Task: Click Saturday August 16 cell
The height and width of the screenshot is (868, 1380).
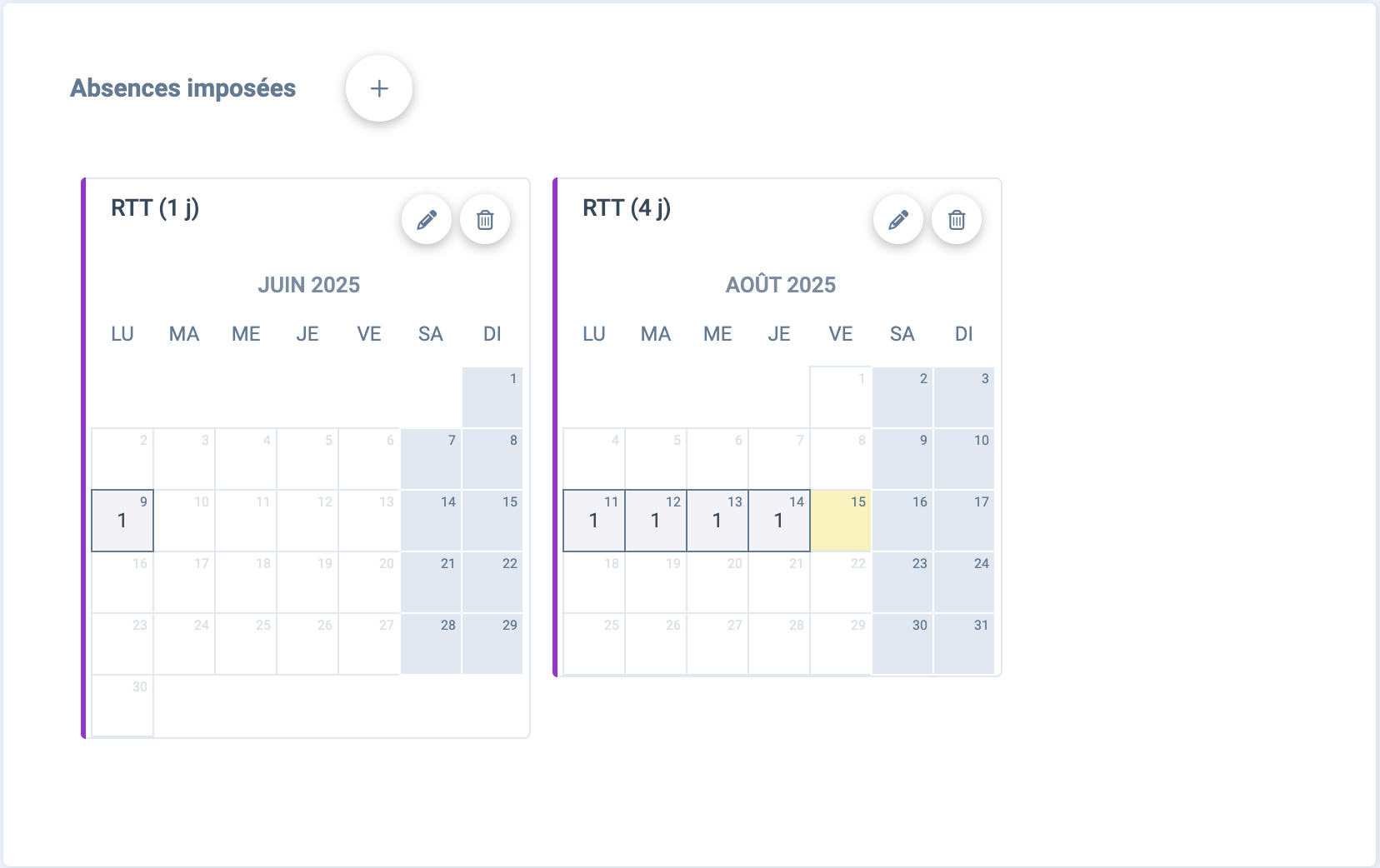Action: 902,521
